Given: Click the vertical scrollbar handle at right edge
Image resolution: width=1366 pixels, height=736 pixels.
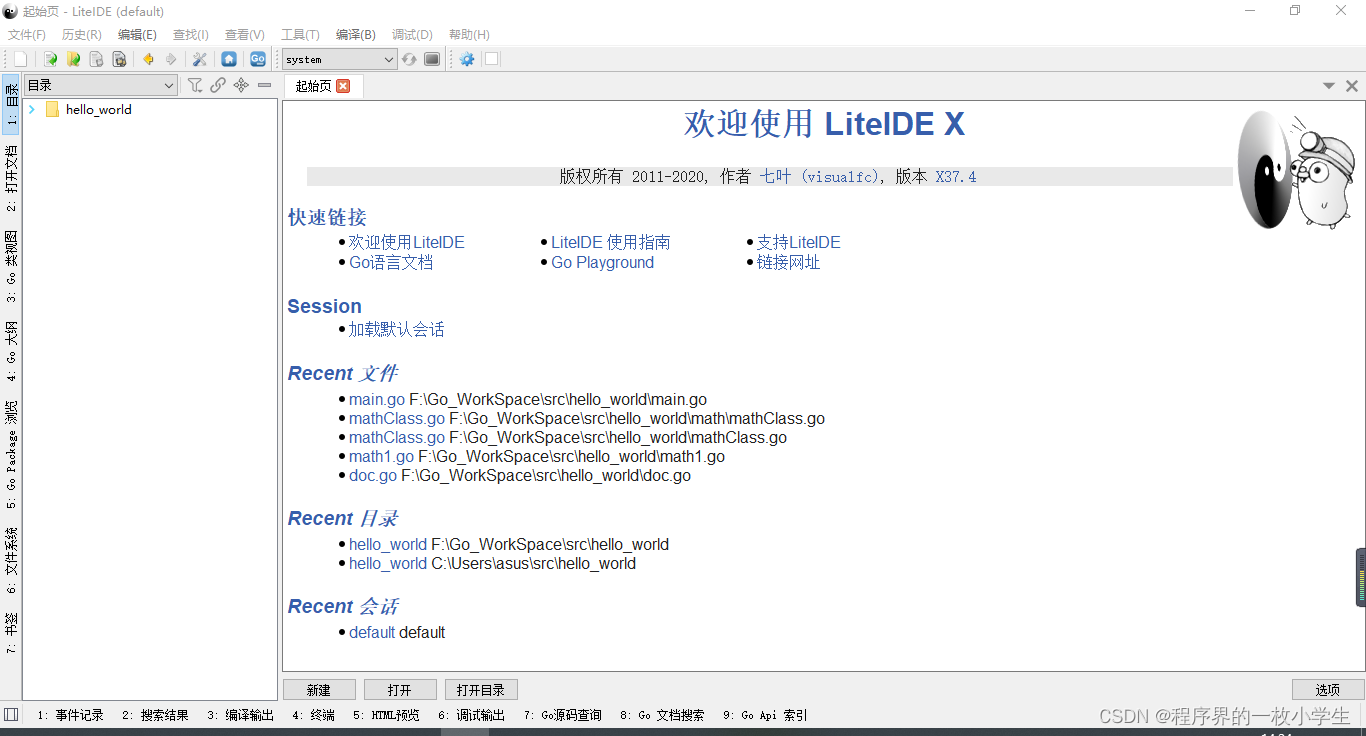Looking at the screenshot, I should (1361, 577).
